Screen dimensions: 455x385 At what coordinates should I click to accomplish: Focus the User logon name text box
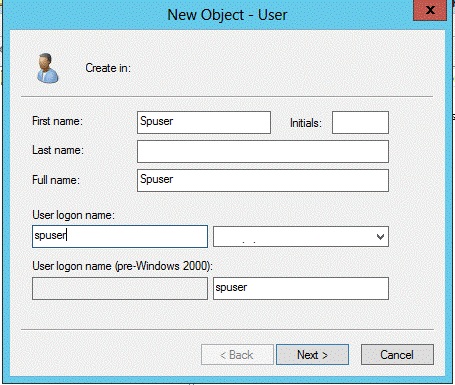click(120, 236)
